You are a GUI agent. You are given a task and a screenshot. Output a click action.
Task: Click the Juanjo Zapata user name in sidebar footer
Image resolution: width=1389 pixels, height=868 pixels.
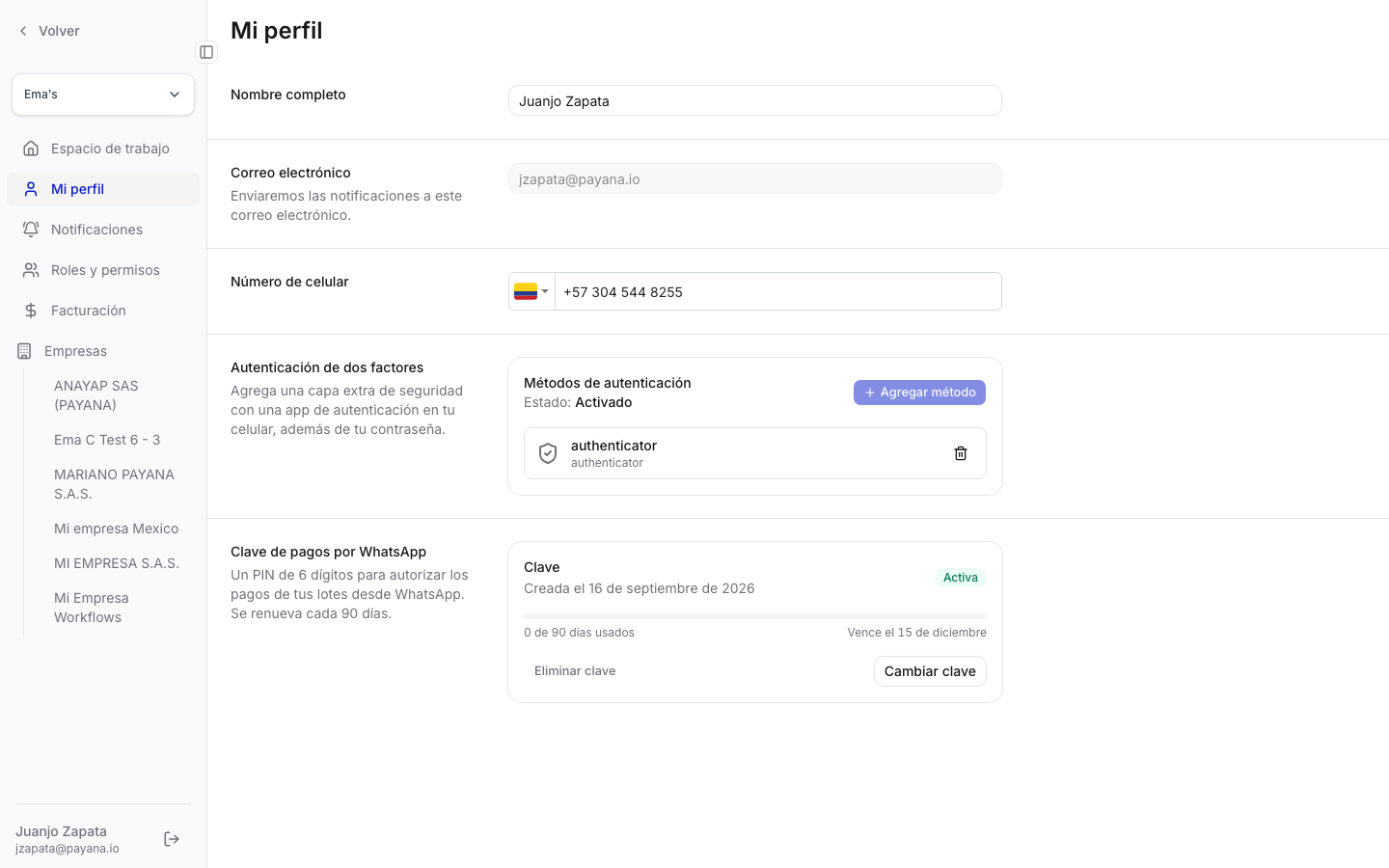61,831
